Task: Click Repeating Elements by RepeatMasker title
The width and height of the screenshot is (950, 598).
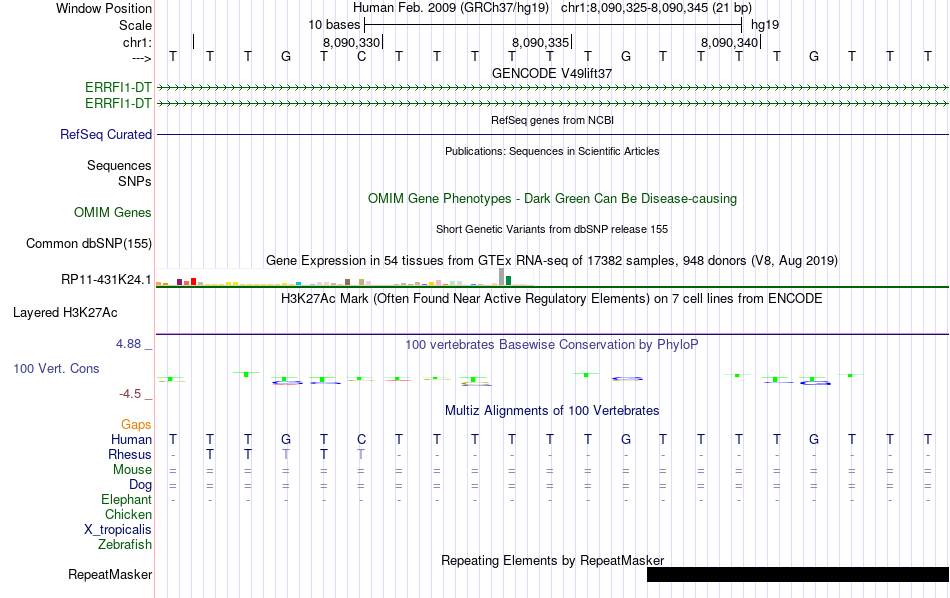Action: click(x=552, y=560)
